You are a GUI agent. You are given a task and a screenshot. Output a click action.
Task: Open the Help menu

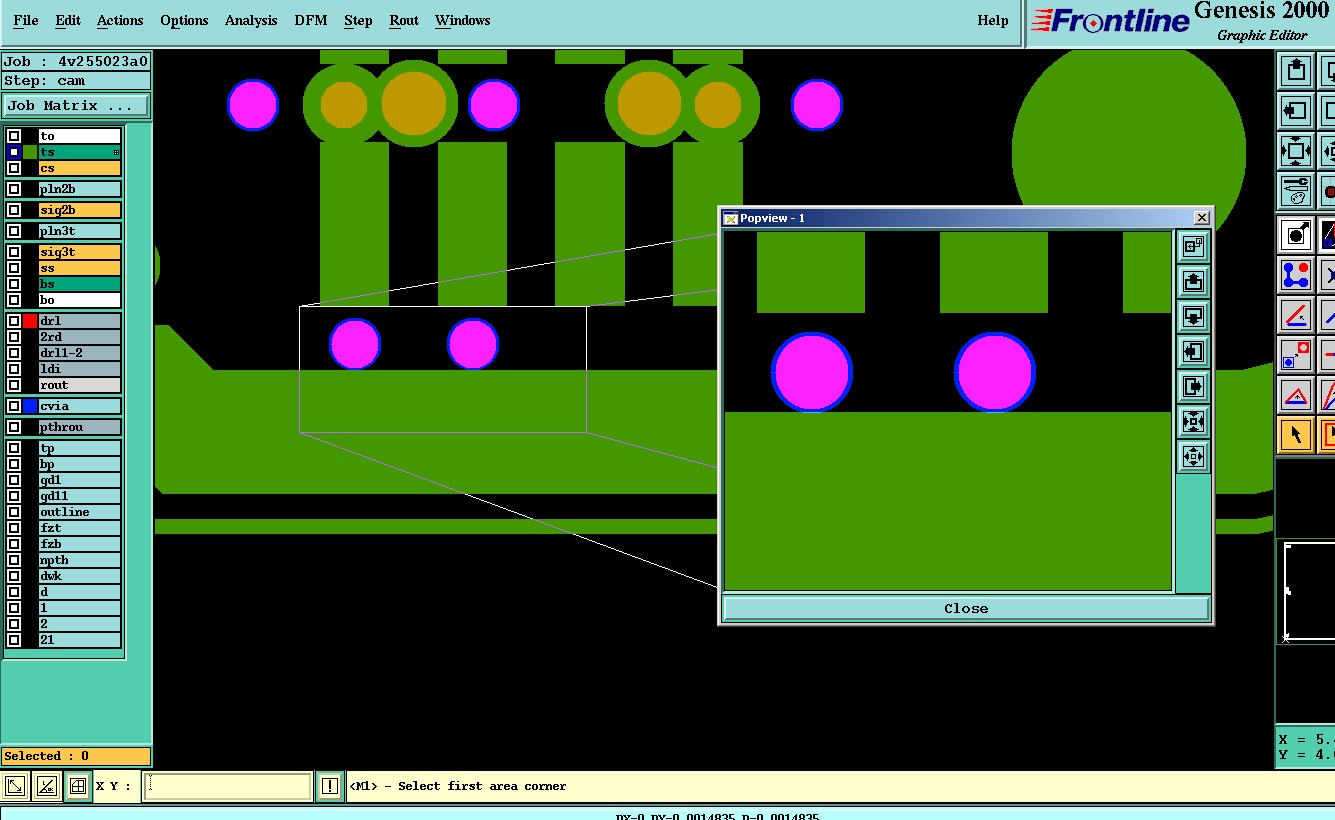tap(993, 20)
